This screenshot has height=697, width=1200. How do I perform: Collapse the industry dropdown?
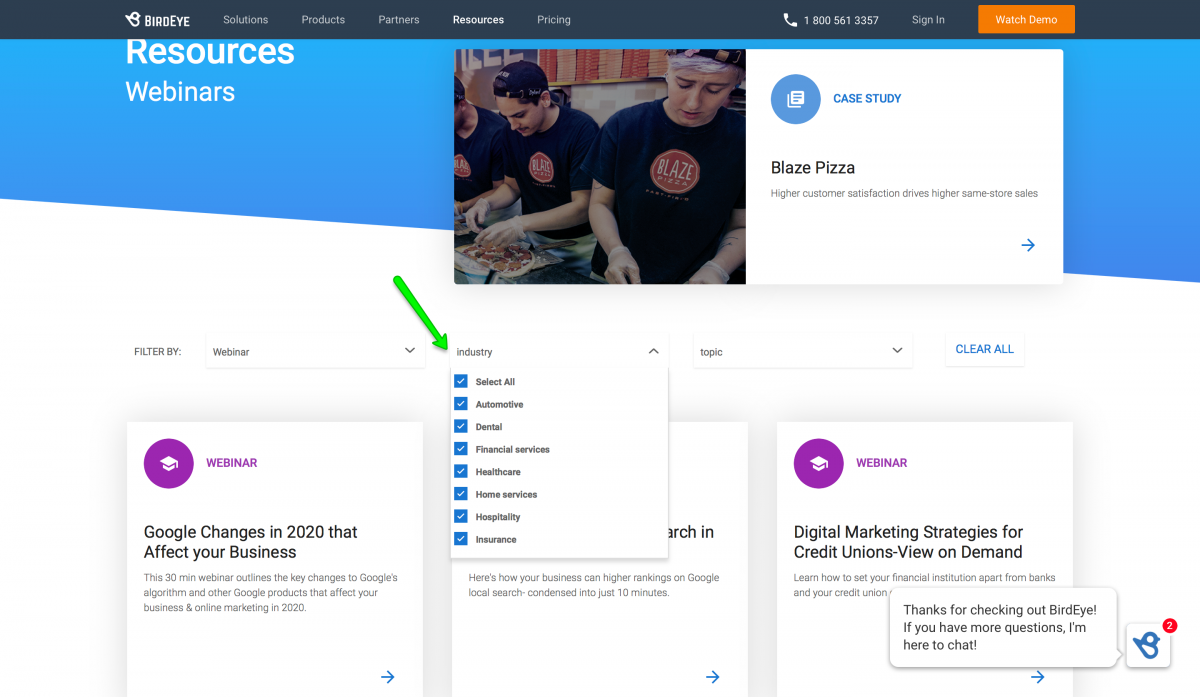(559, 351)
